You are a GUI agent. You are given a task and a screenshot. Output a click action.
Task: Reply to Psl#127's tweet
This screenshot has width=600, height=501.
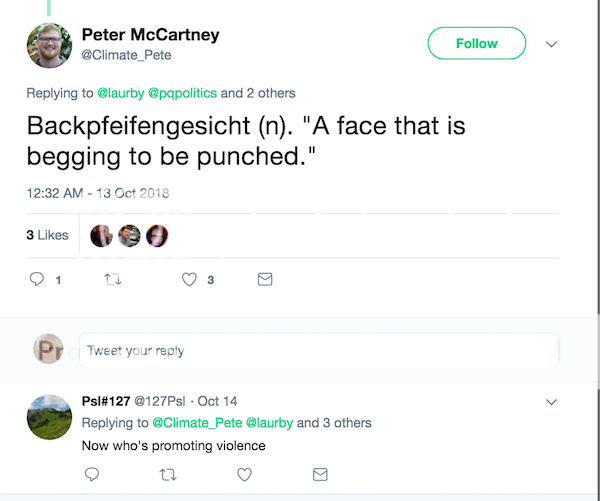(92, 473)
